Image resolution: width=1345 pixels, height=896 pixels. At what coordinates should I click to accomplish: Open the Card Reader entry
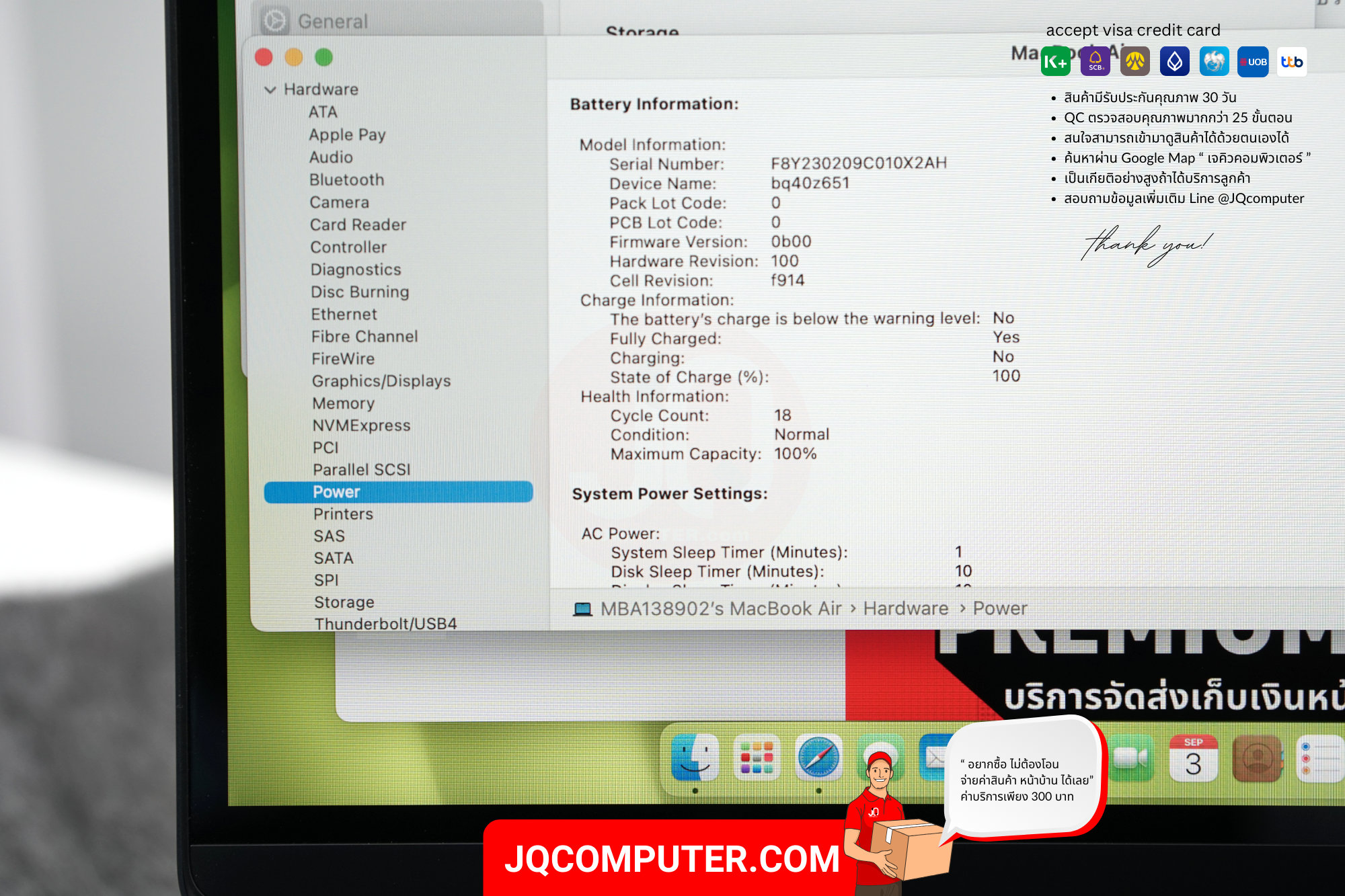[358, 225]
